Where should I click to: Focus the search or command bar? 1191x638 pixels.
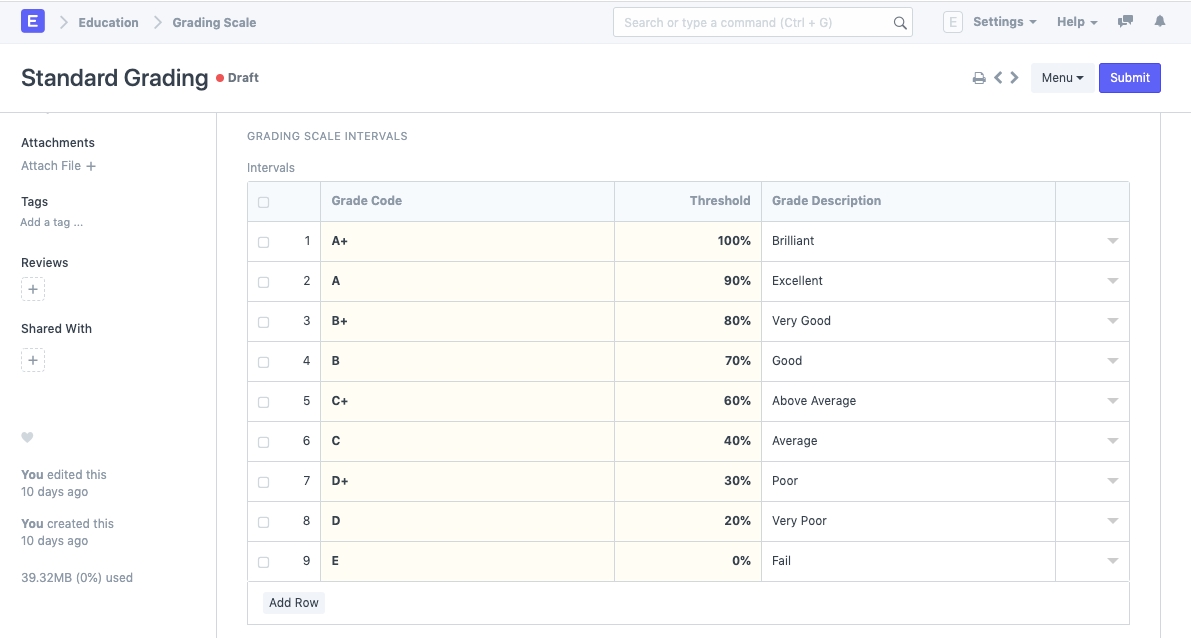756,22
